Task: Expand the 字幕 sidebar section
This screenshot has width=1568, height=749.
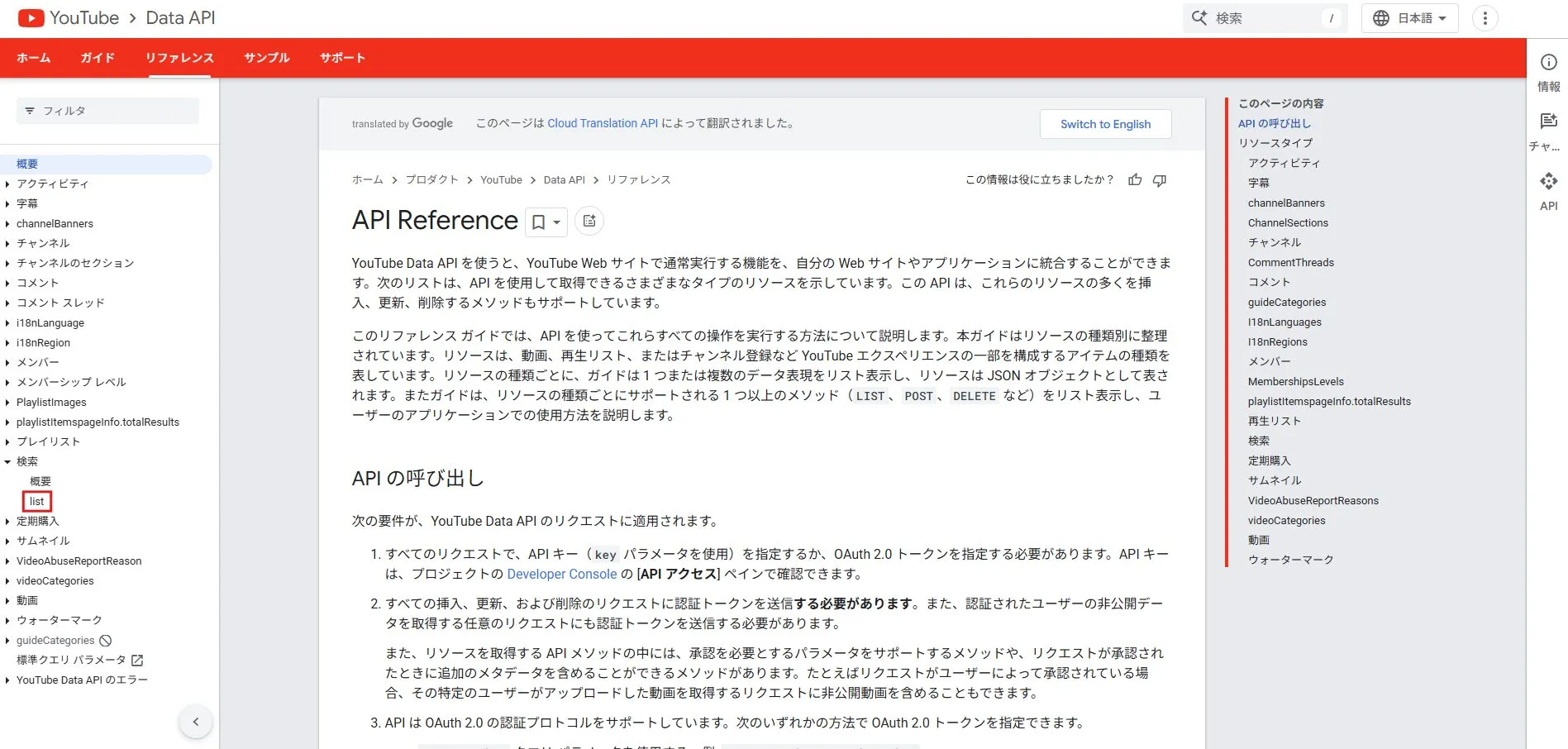Action: [7, 204]
